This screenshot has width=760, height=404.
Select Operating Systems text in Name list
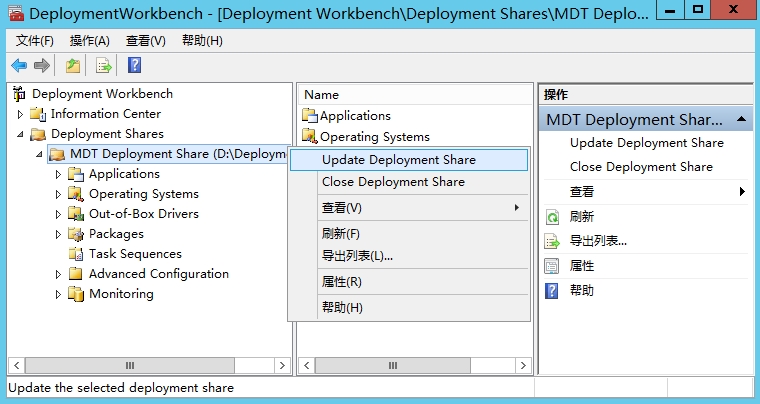point(375,137)
